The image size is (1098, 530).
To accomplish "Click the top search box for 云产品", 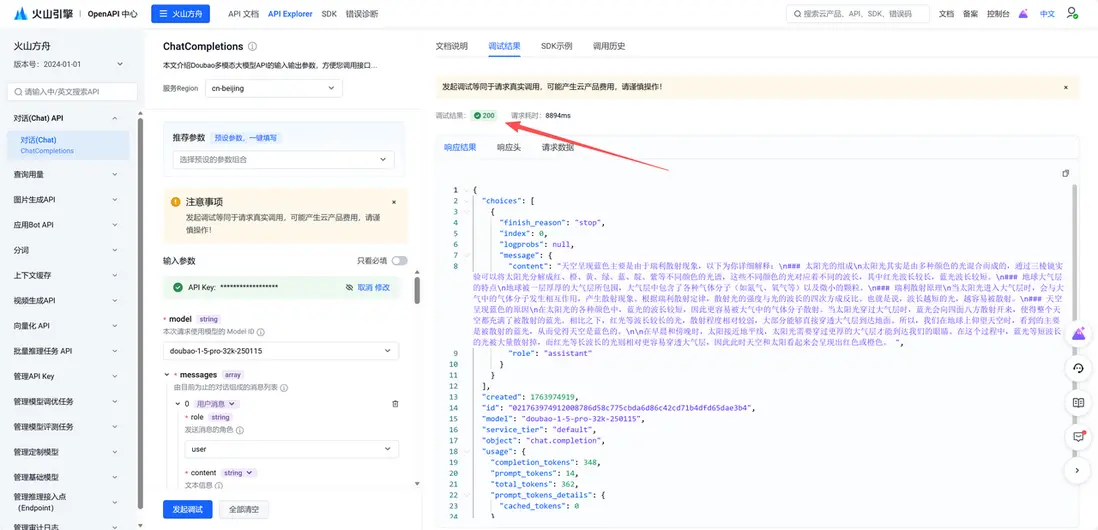I will point(858,13).
